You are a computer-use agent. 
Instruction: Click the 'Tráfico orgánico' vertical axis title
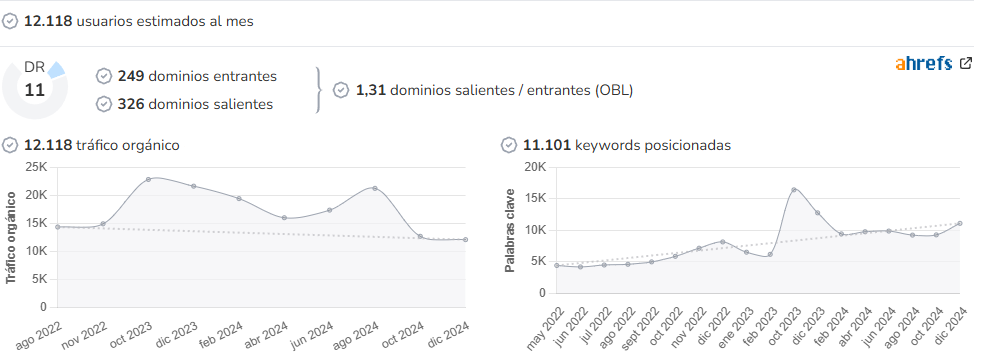point(11,237)
